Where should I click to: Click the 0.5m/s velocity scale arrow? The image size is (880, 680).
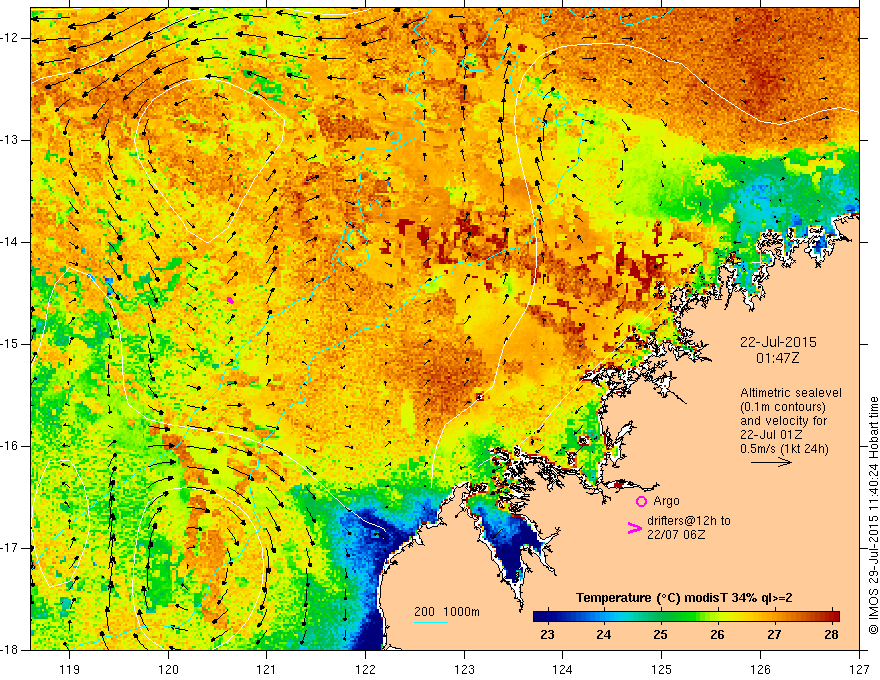(x=771, y=462)
